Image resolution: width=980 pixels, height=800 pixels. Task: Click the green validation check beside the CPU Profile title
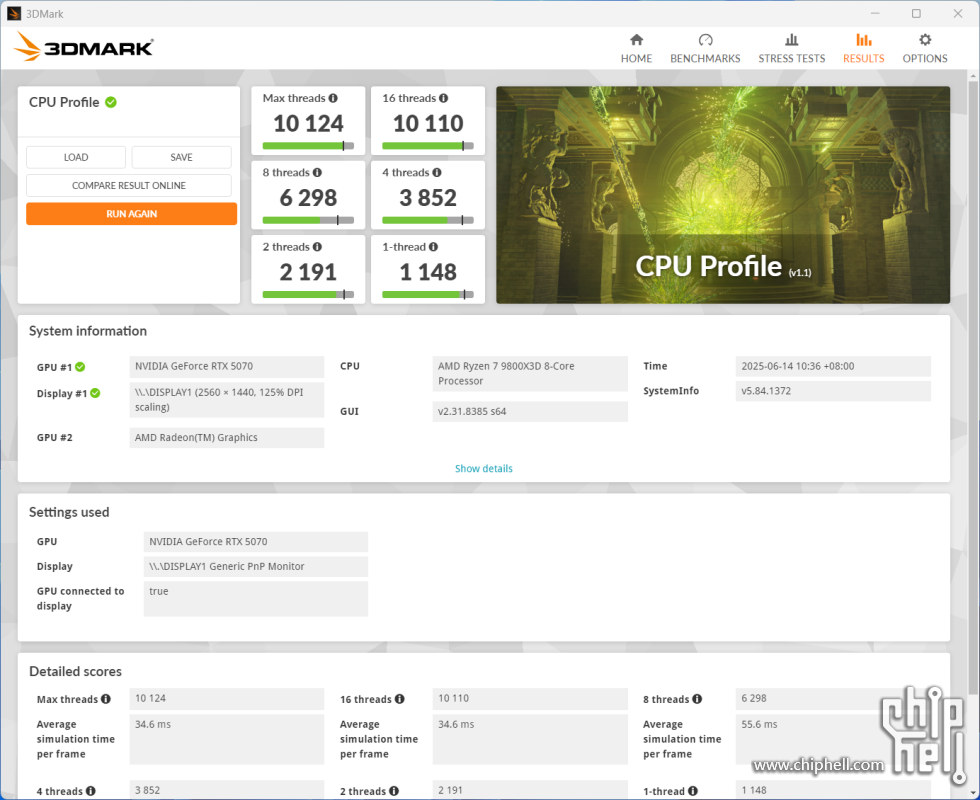coord(111,102)
